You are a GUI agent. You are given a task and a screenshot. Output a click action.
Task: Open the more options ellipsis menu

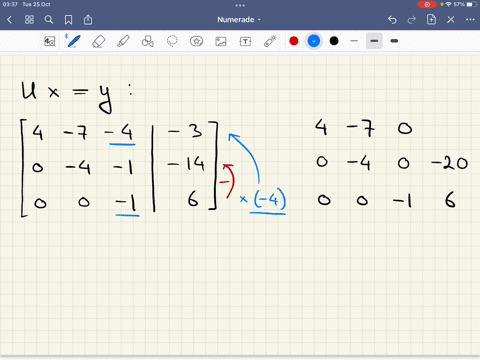[470, 20]
